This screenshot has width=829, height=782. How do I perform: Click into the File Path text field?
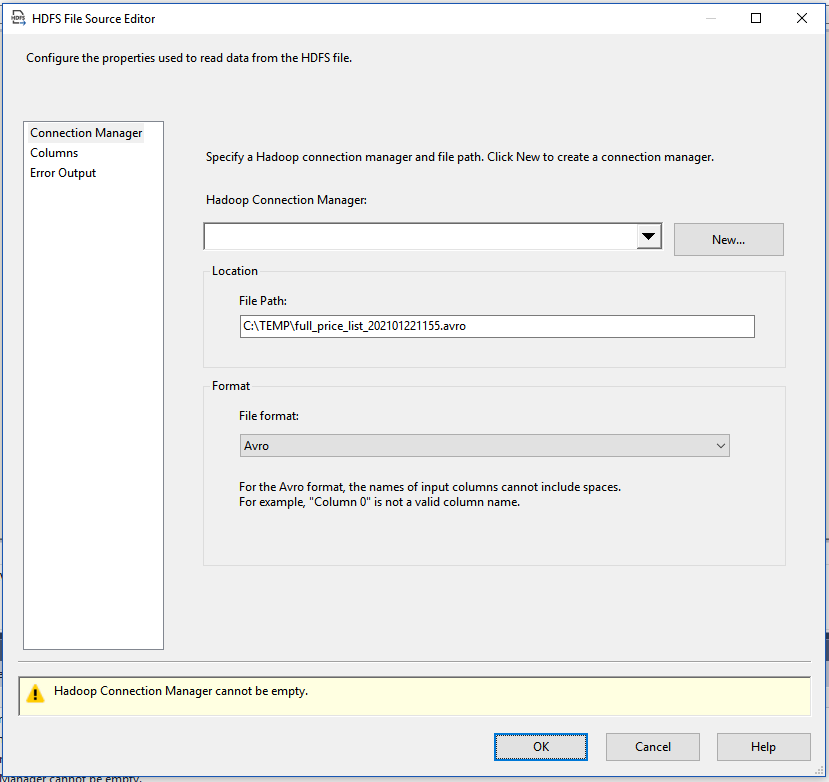coord(496,327)
